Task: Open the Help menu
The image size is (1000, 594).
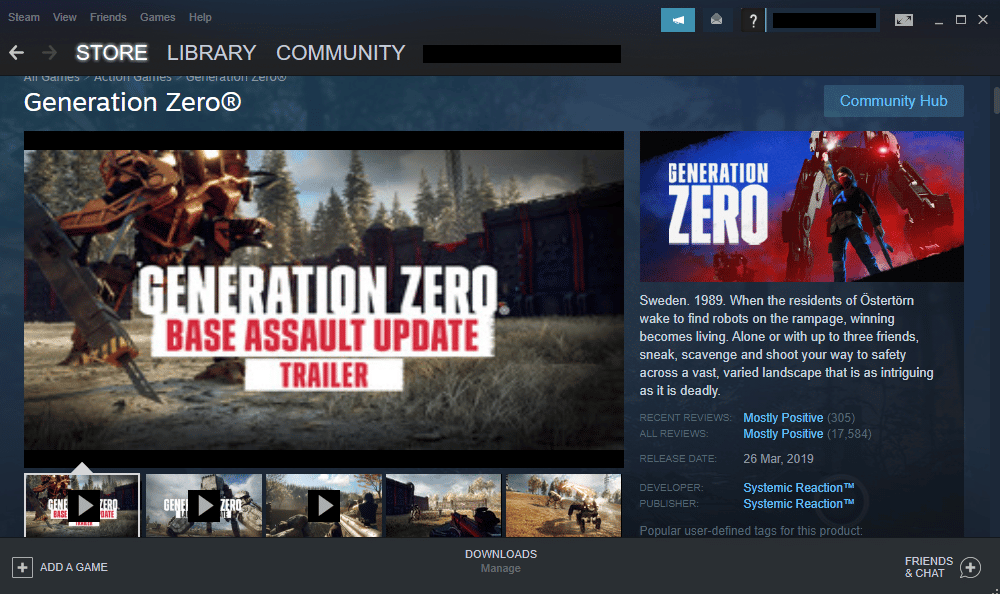Action: pyautogui.click(x=200, y=17)
